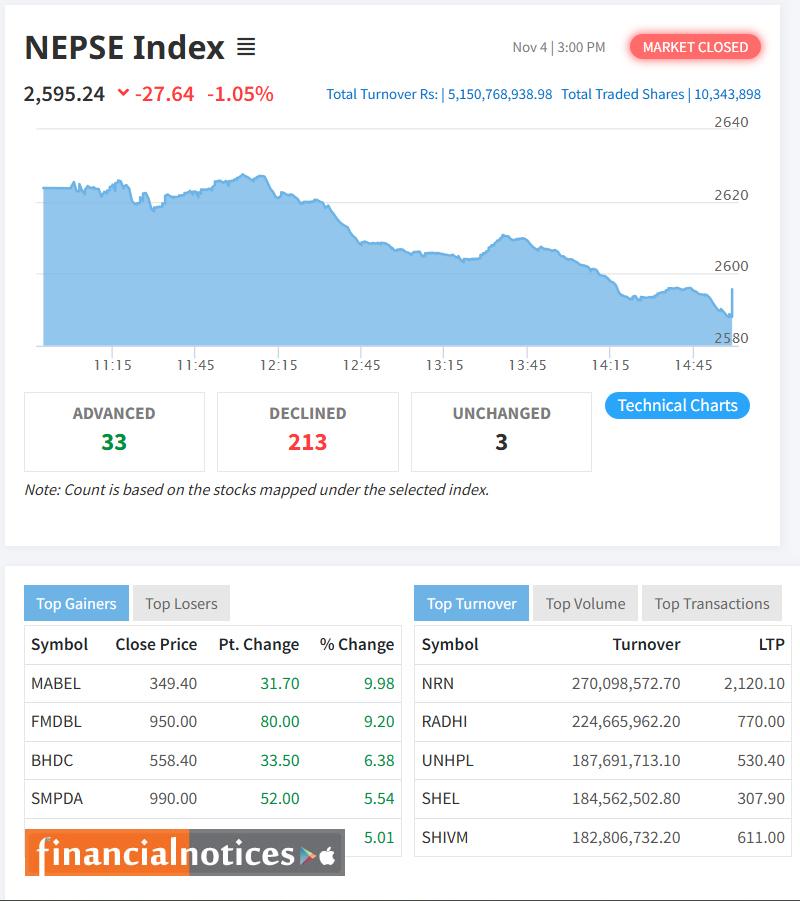Open the hamburger menu beside NEPSE Index
This screenshot has width=800, height=901.
point(248,46)
